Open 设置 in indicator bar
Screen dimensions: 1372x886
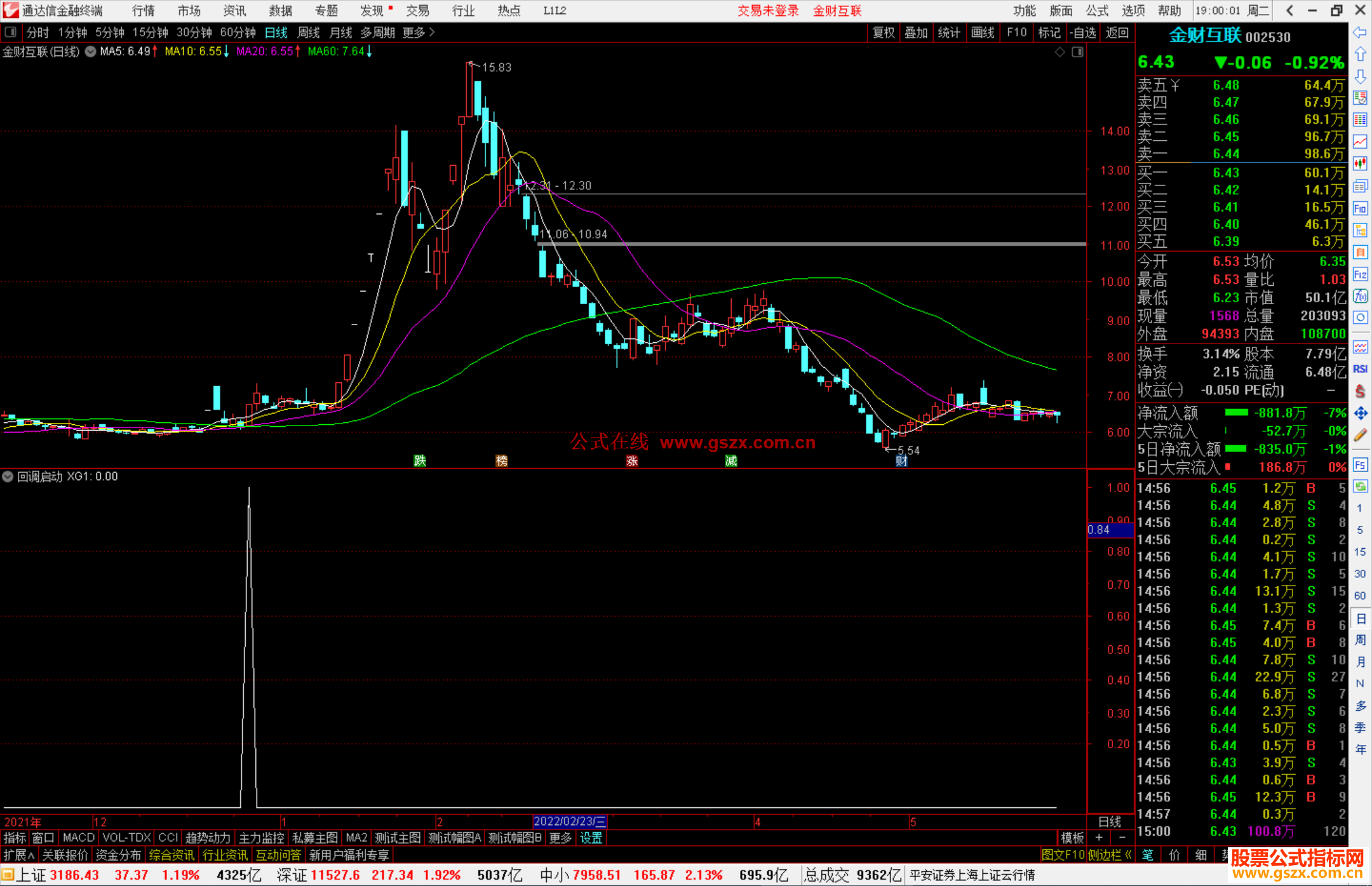[591, 838]
